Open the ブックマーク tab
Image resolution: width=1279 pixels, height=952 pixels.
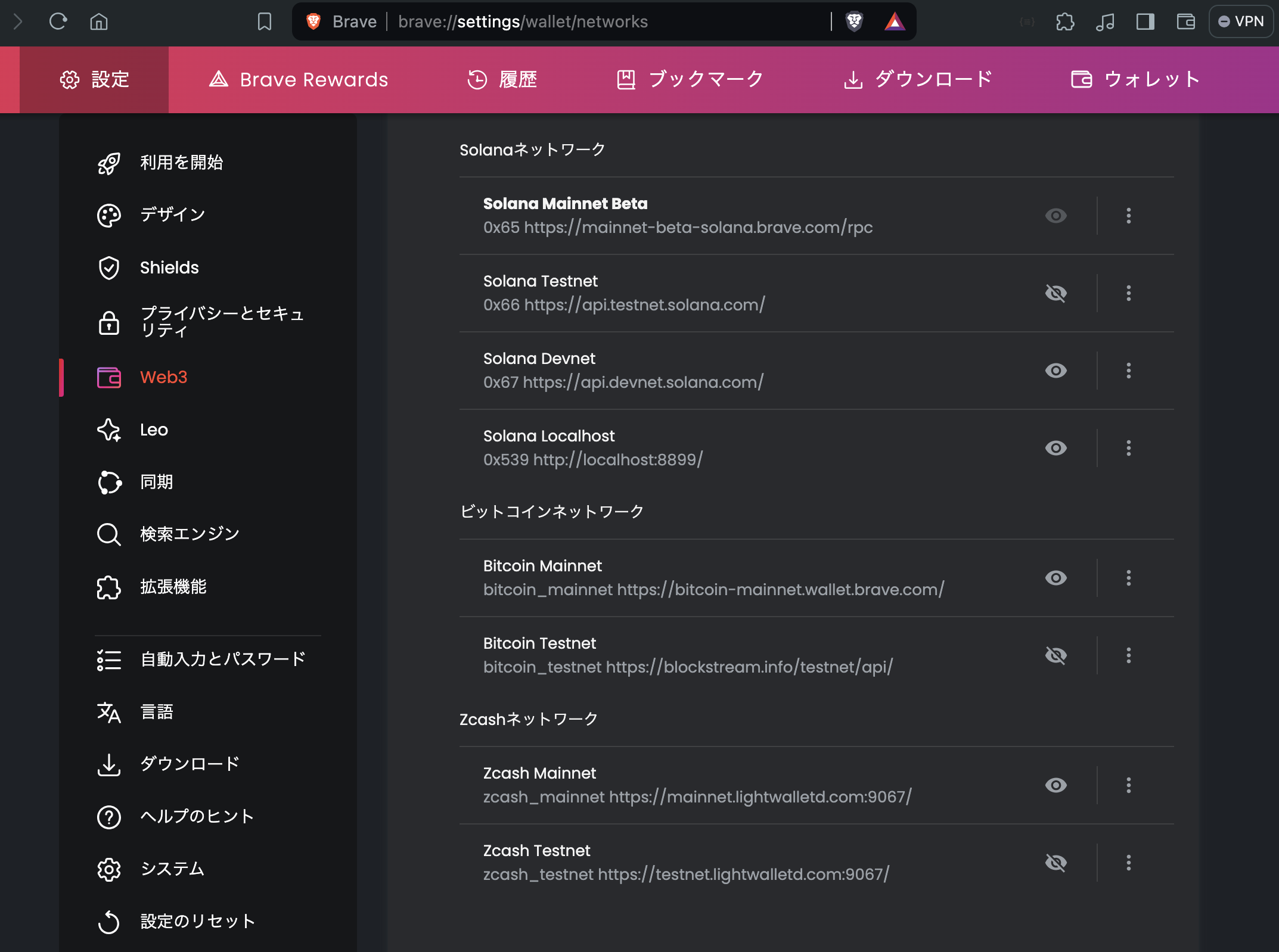pyautogui.click(x=690, y=80)
